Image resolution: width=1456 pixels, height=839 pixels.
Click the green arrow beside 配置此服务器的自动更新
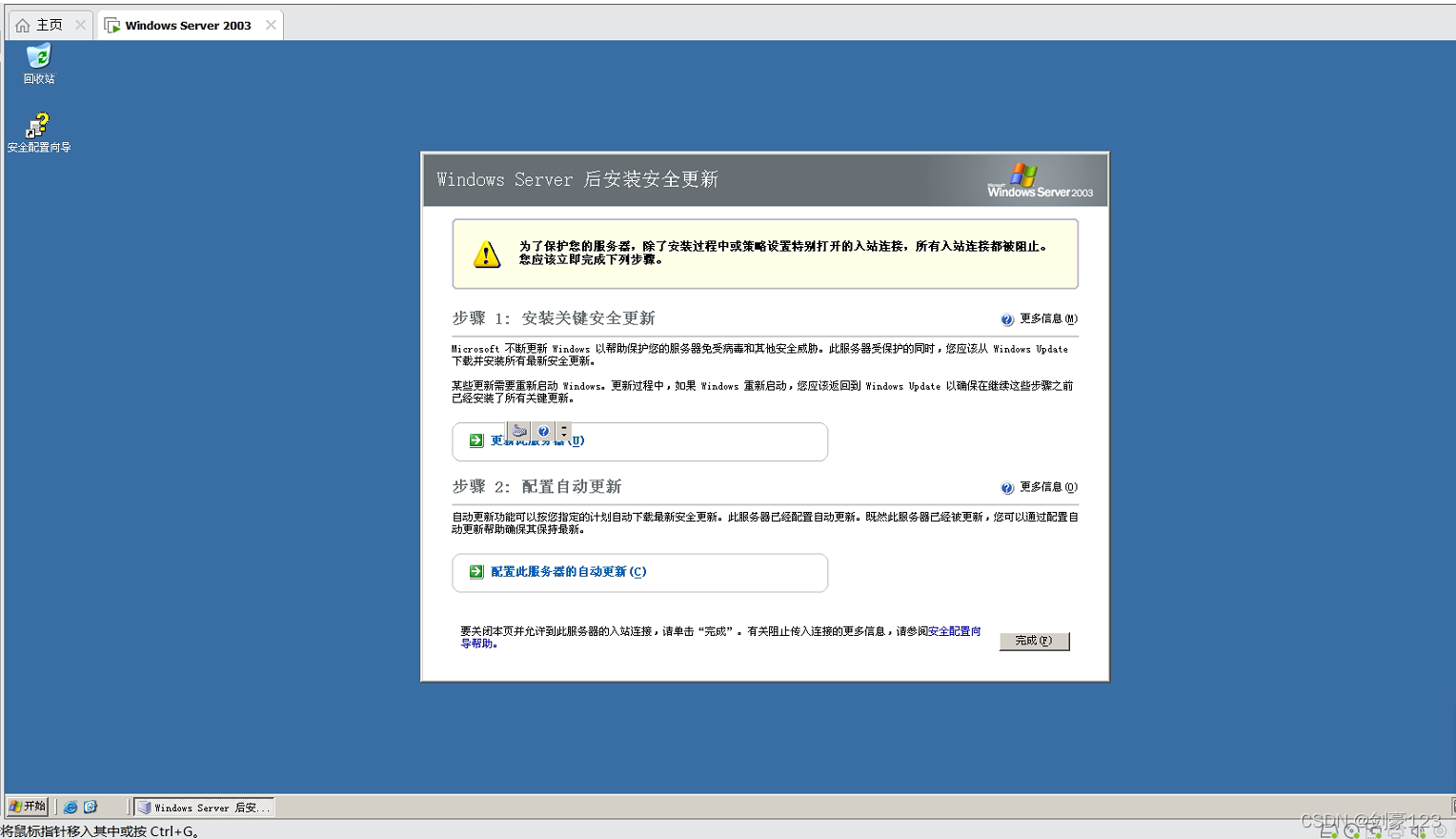point(476,572)
